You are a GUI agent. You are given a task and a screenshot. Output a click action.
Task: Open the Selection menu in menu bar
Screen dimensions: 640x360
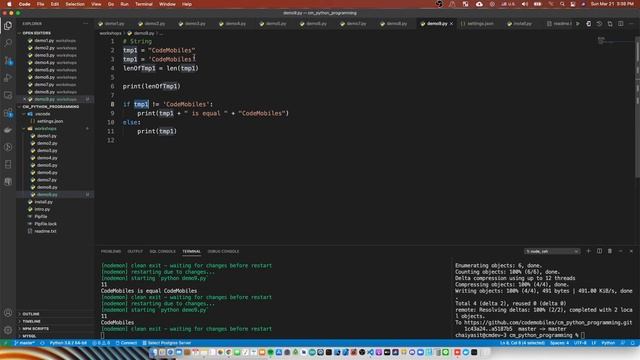coord(75,4)
